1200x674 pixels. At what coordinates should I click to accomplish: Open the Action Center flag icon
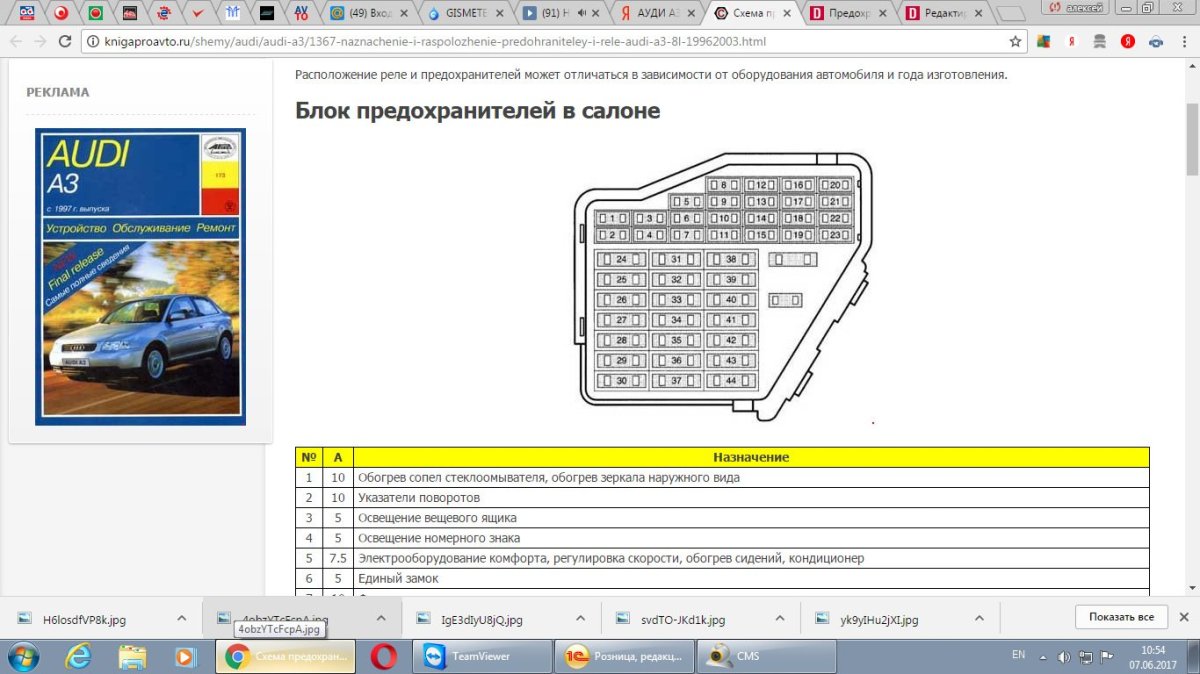click(x=1107, y=657)
